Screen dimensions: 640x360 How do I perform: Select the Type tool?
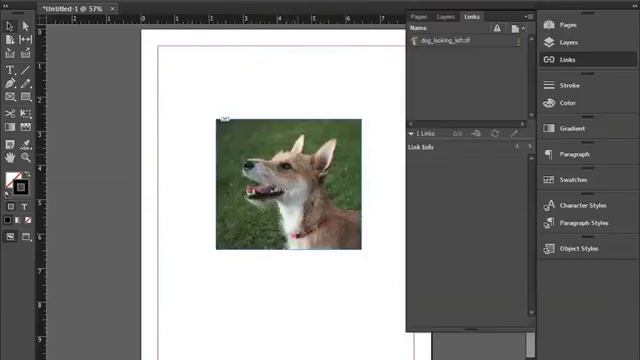(10, 70)
